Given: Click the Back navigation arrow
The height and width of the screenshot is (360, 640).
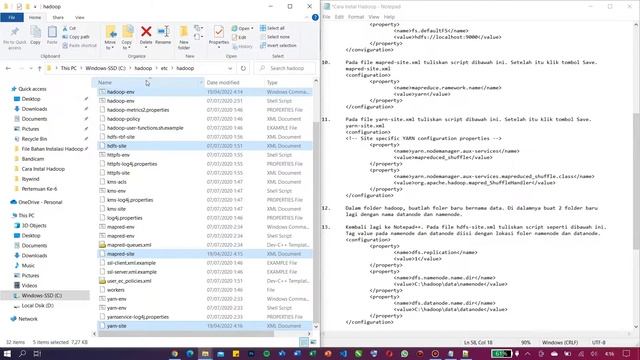Looking at the screenshot, I should pyautogui.click(x=8, y=68).
